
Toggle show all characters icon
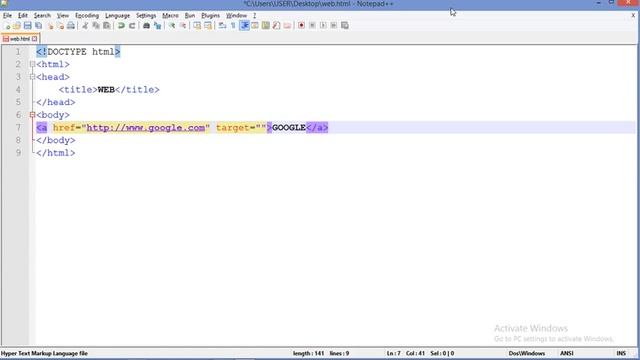coord(233,26)
